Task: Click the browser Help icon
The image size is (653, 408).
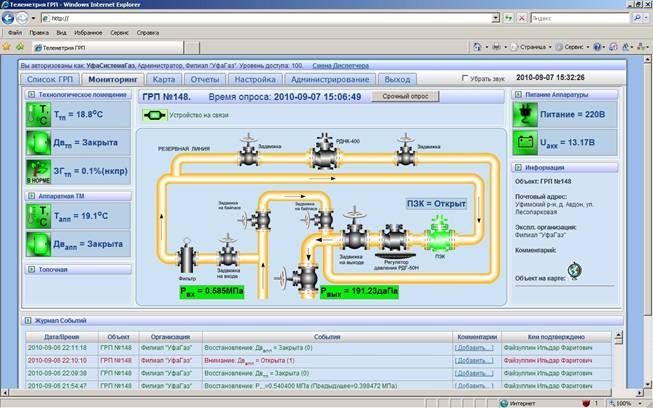Action: click(x=597, y=47)
